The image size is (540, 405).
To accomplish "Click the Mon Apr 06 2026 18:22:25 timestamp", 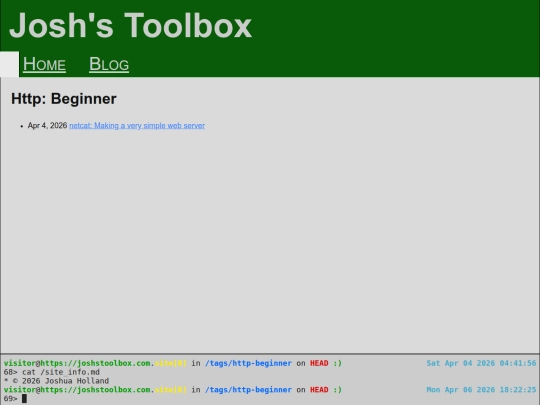I will point(481,390).
